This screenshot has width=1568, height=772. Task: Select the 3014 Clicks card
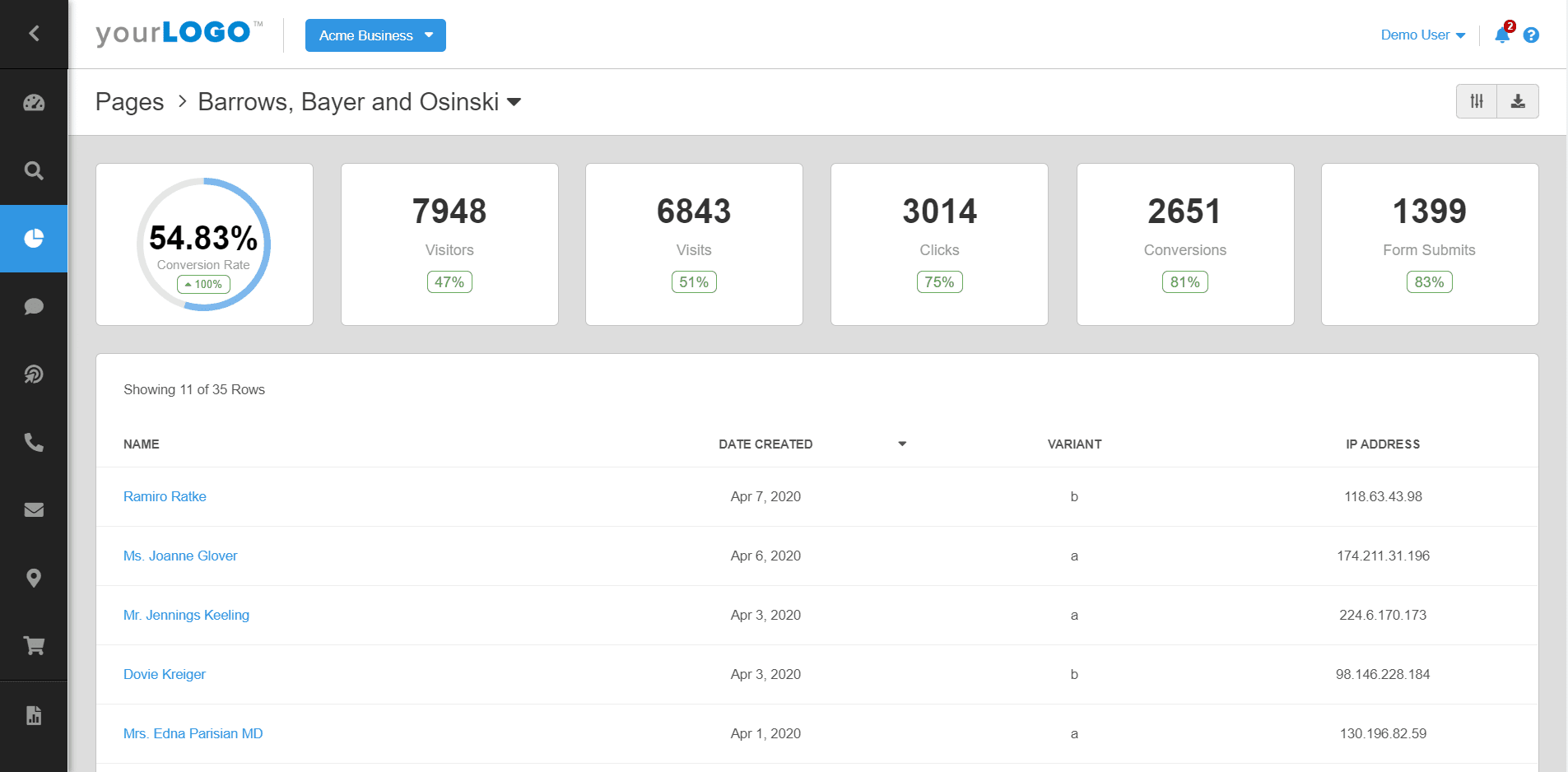[x=939, y=244]
